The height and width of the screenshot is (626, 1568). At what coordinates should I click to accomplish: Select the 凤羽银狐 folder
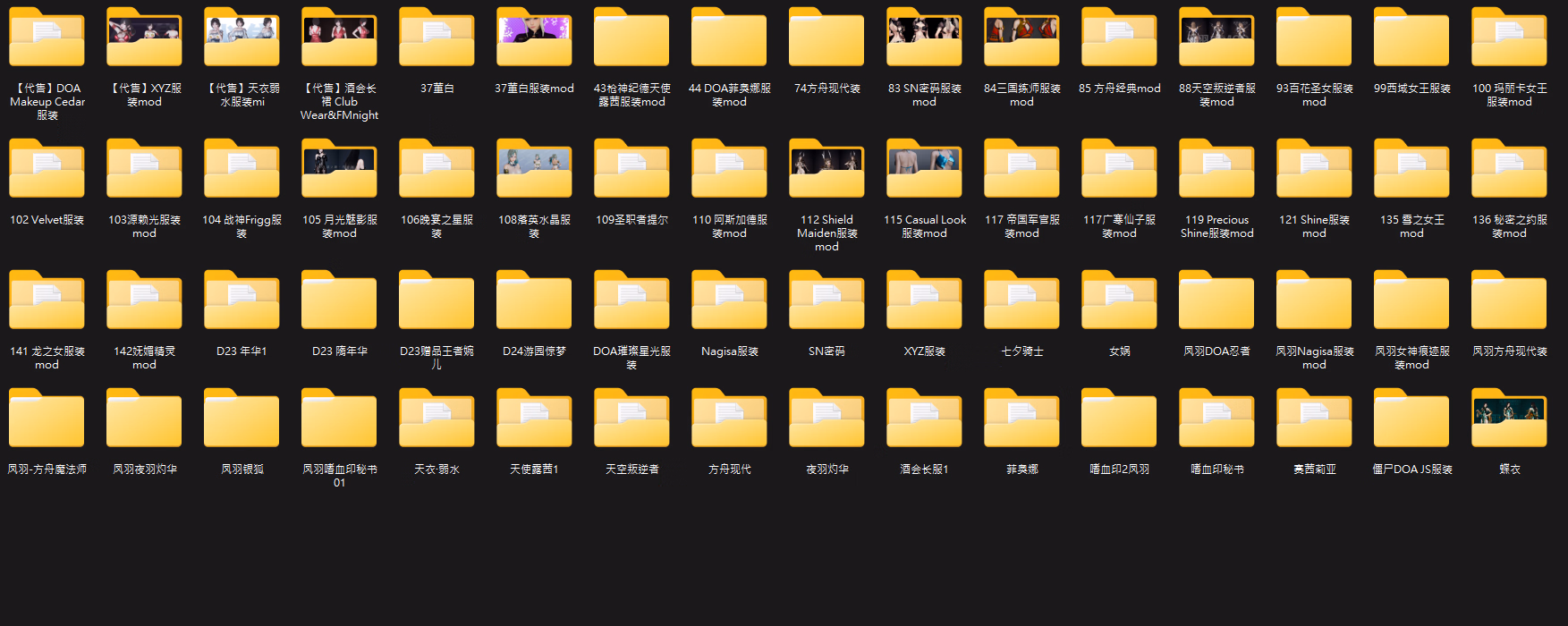[x=242, y=418]
